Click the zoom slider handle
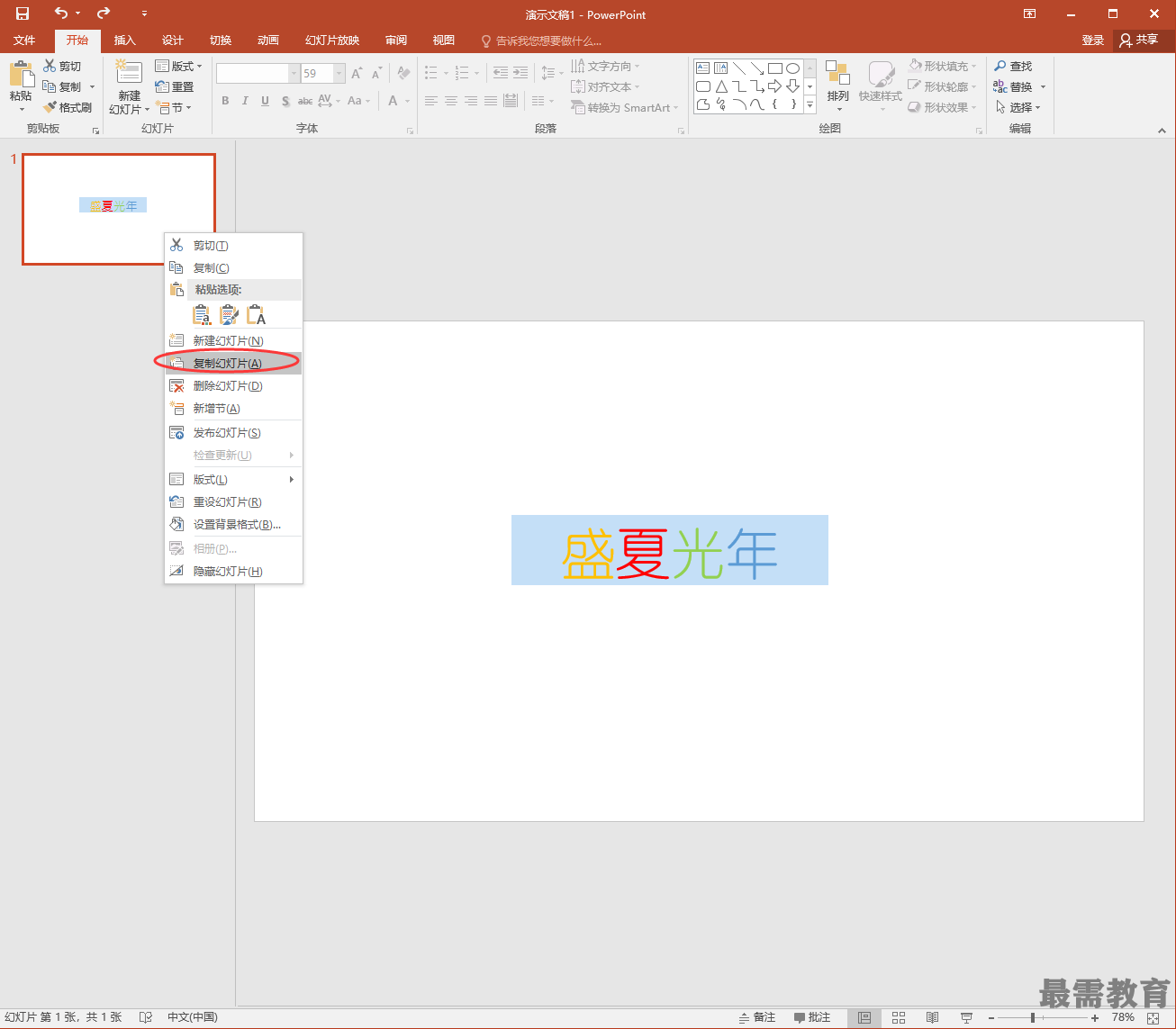The image size is (1176, 1029). coord(1033,1017)
